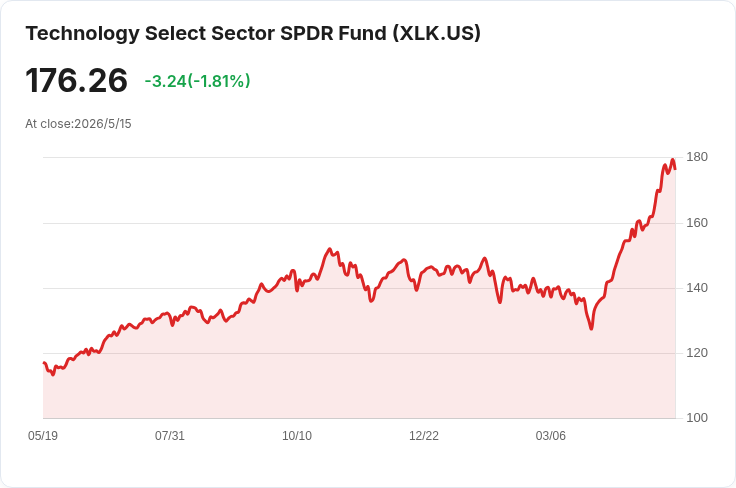Select the 12/22 x-axis date label
This screenshot has height=488, width=736.
(x=424, y=435)
